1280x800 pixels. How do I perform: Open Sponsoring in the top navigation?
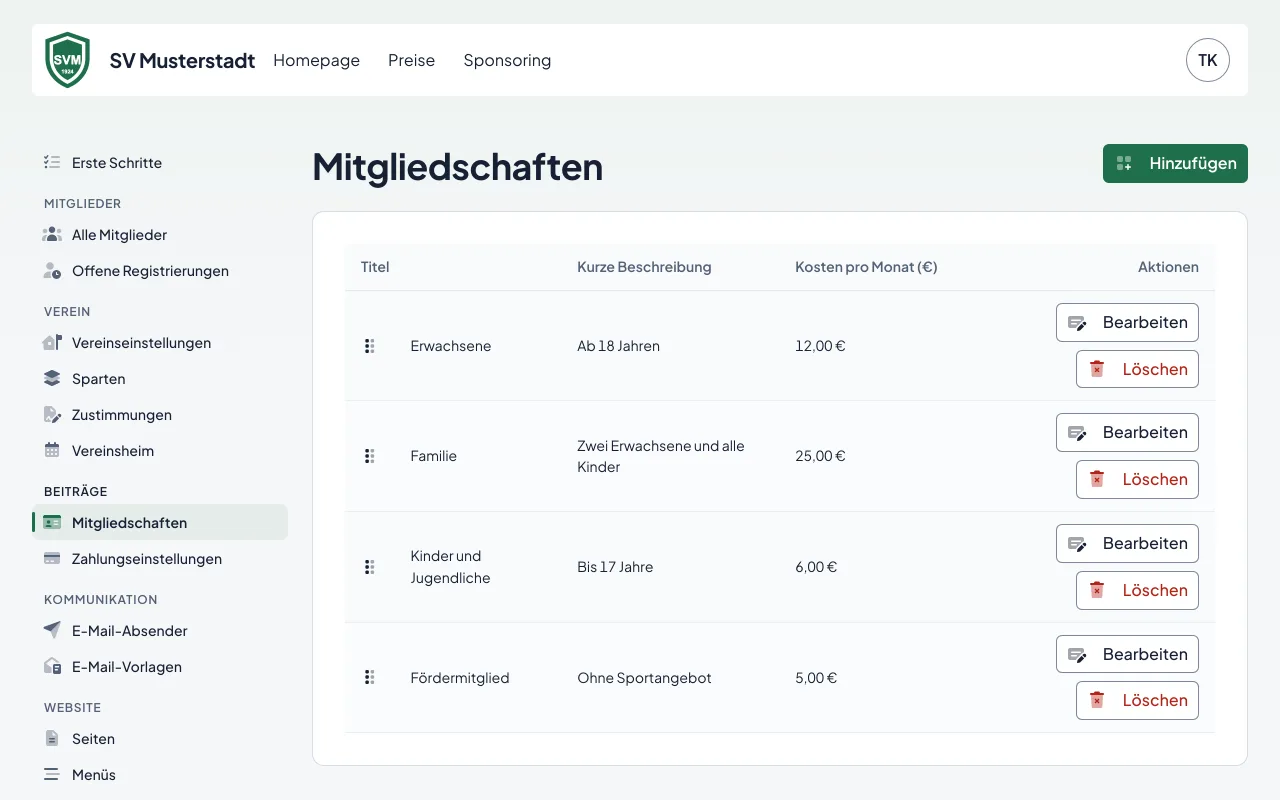[507, 60]
